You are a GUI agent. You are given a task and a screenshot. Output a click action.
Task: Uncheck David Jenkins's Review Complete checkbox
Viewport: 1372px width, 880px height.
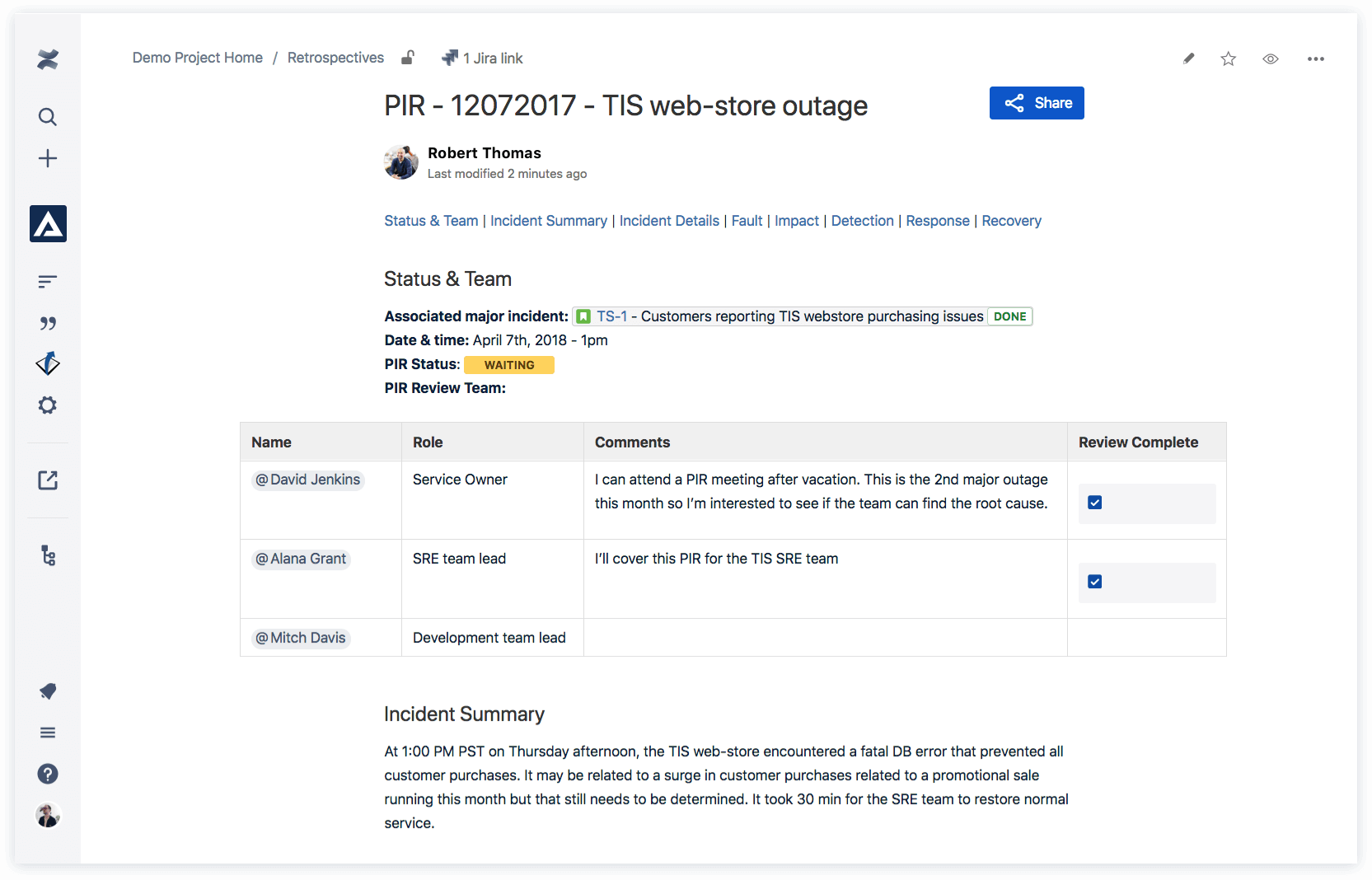pos(1094,501)
